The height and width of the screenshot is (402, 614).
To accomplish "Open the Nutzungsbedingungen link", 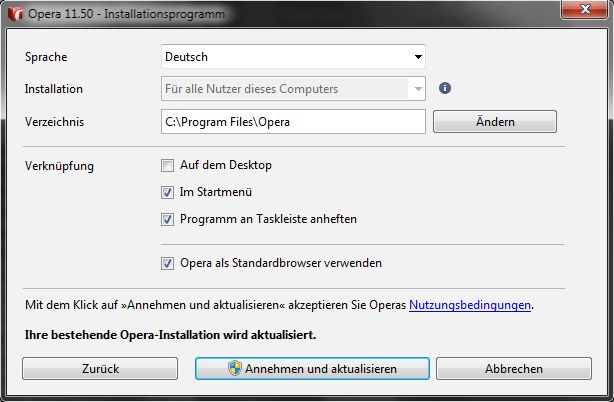I will [x=470, y=305].
